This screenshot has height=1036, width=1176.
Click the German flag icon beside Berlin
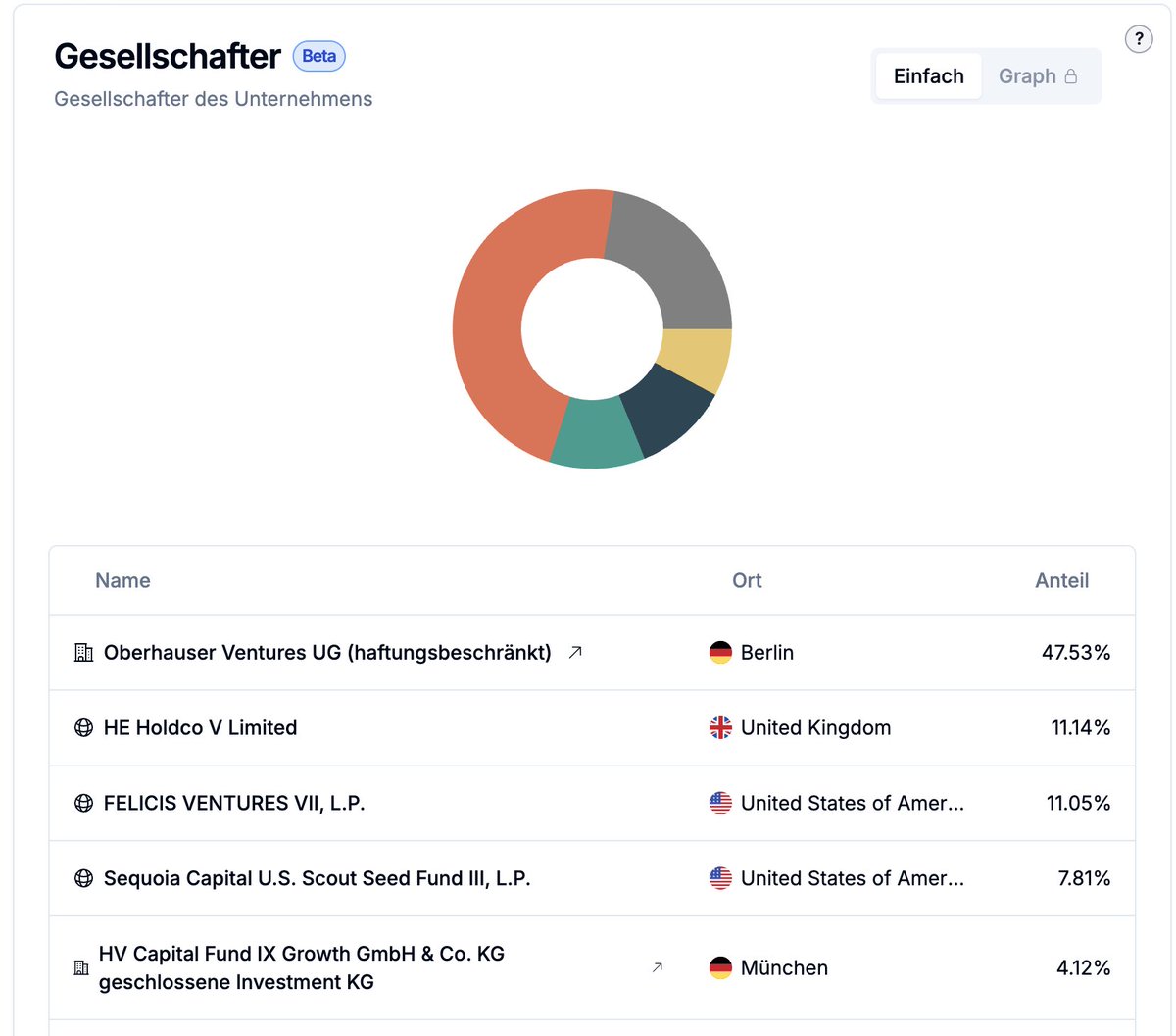720,652
